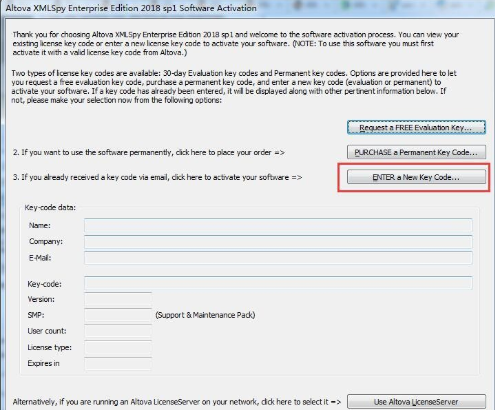Click the step 2 place your order text
495x410 pixels.
click(x=148, y=152)
